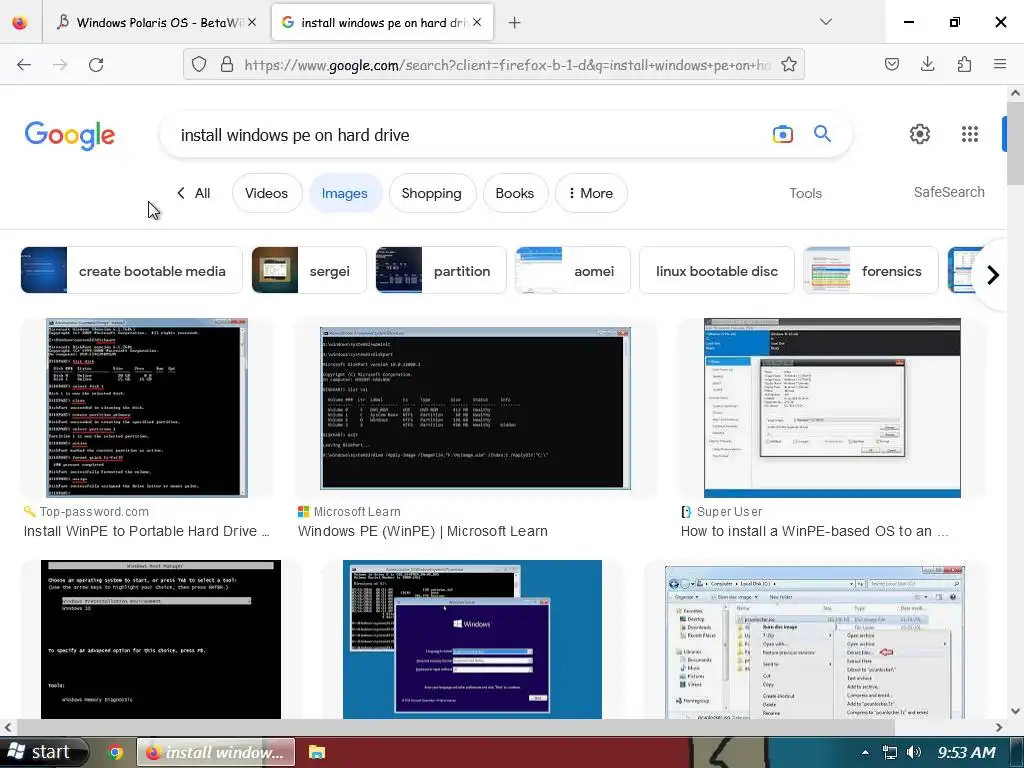Reload the page with the refresh icon
The width and height of the screenshot is (1024, 768).
coord(96,65)
